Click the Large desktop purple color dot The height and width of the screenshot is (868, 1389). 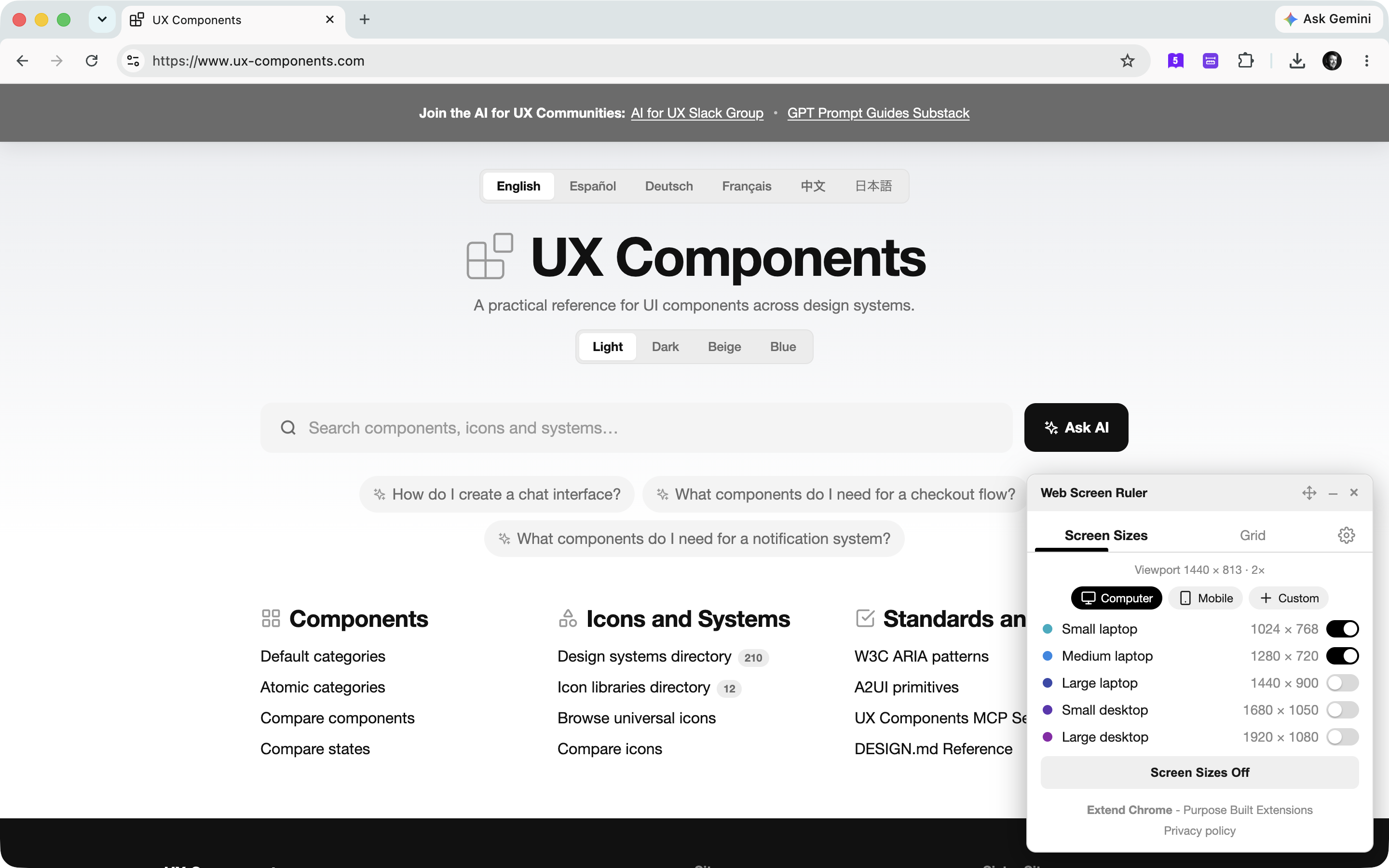[1048, 736]
